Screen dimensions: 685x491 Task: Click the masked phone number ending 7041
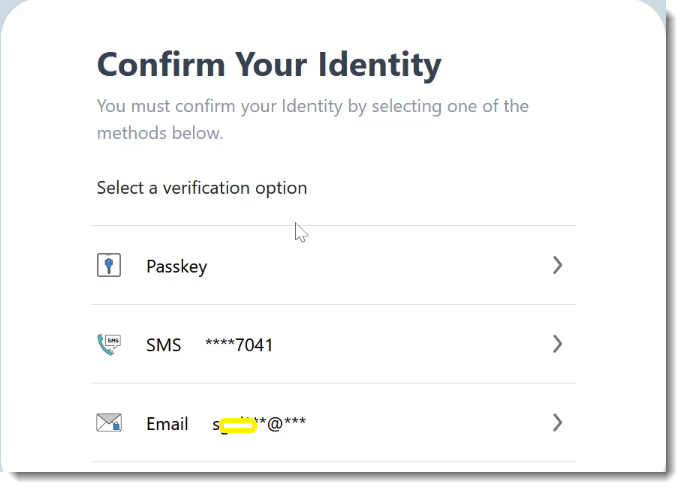point(239,345)
